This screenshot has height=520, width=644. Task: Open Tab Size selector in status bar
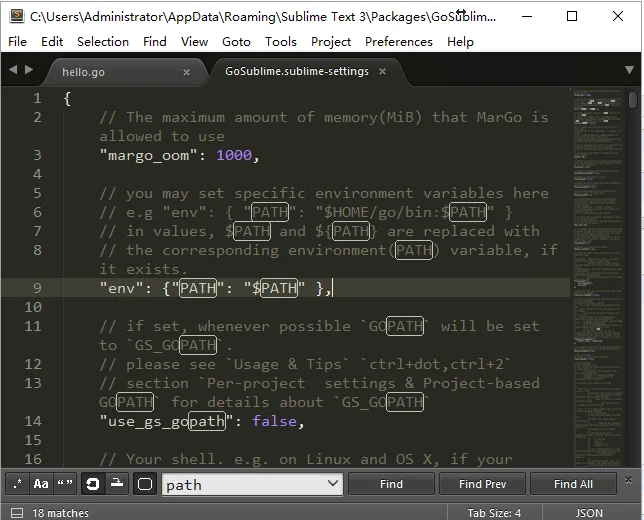point(494,513)
